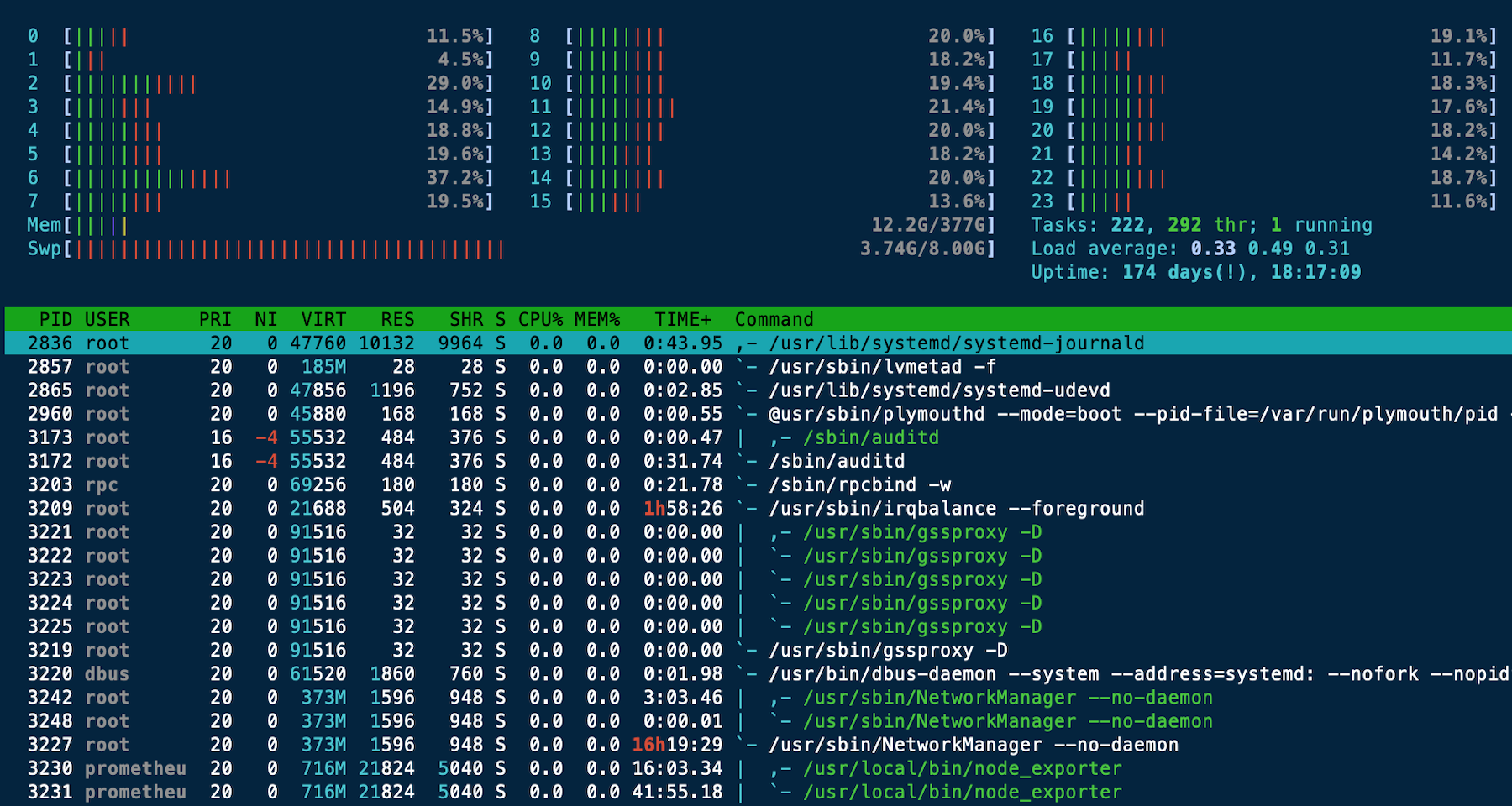Click the MEM% column header
Viewport: 1512px width, 806px height.
[597, 319]
